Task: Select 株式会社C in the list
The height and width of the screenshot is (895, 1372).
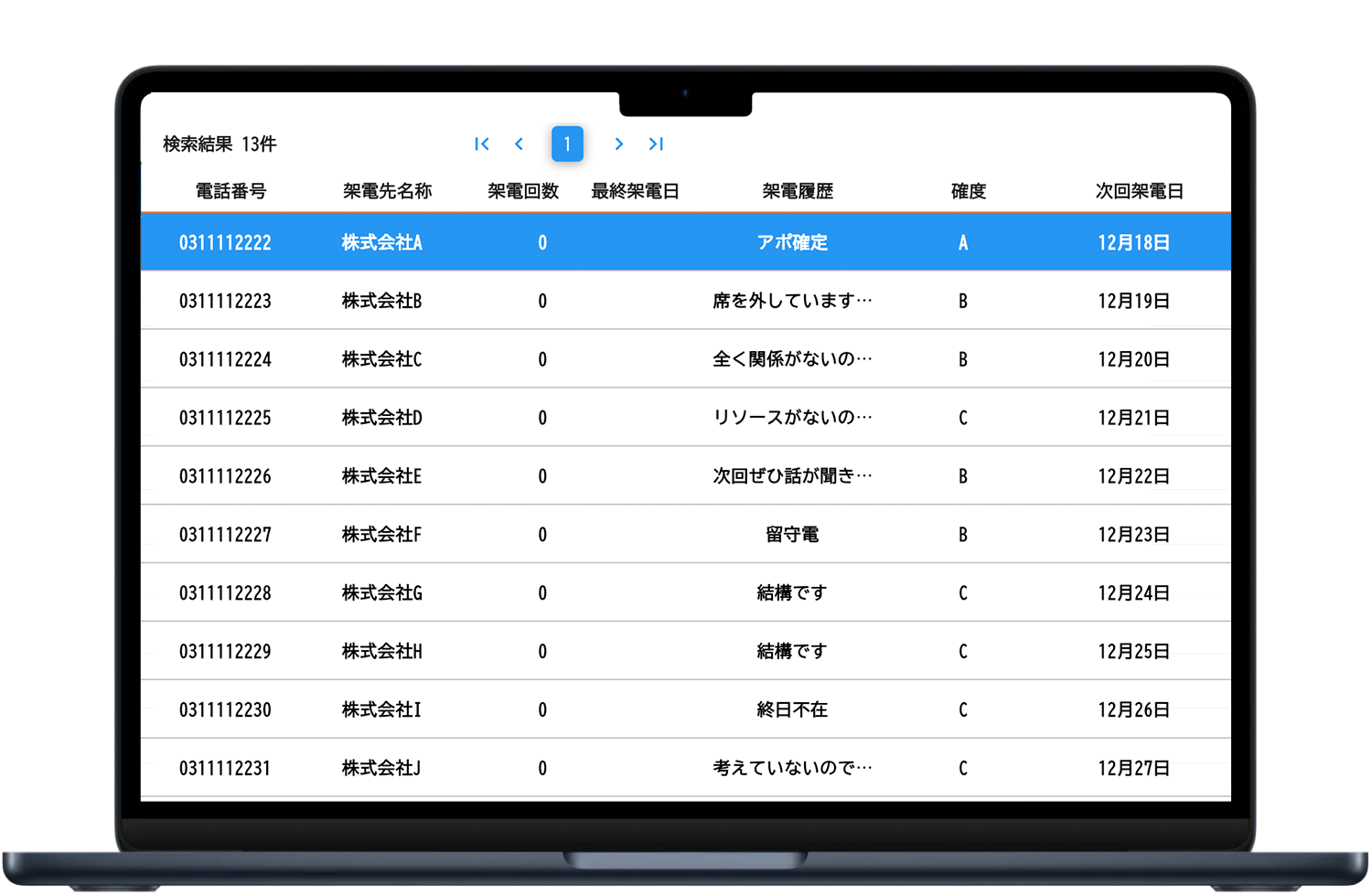Action: (x=381, y=360)
